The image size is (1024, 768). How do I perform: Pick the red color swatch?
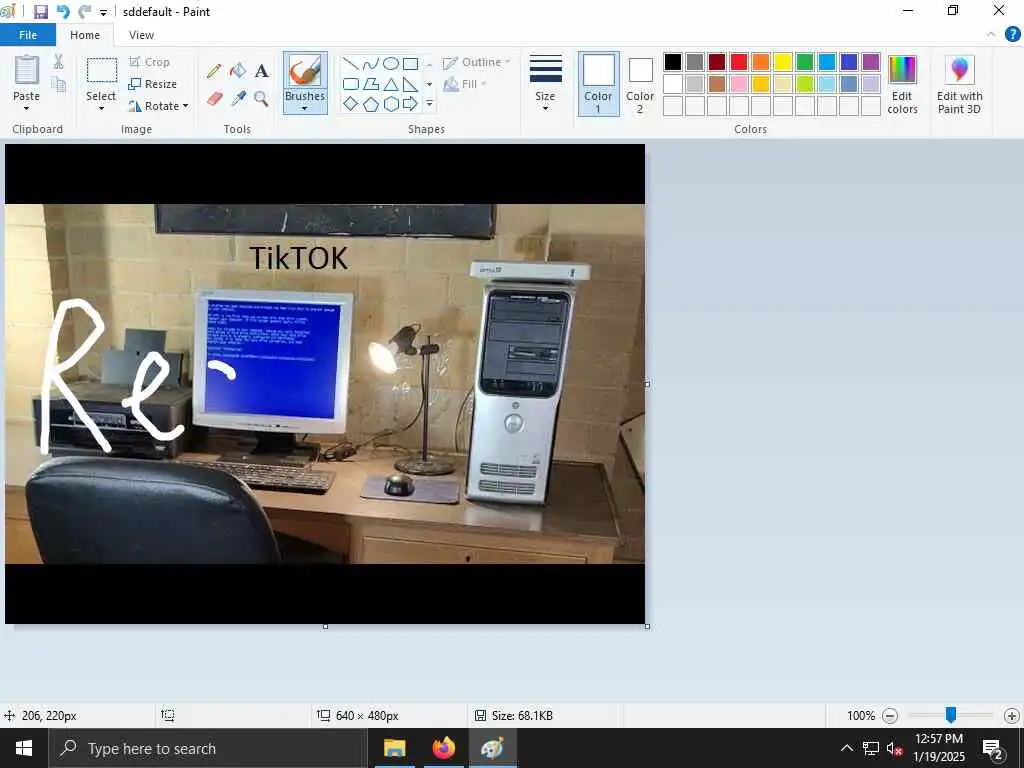739,62
